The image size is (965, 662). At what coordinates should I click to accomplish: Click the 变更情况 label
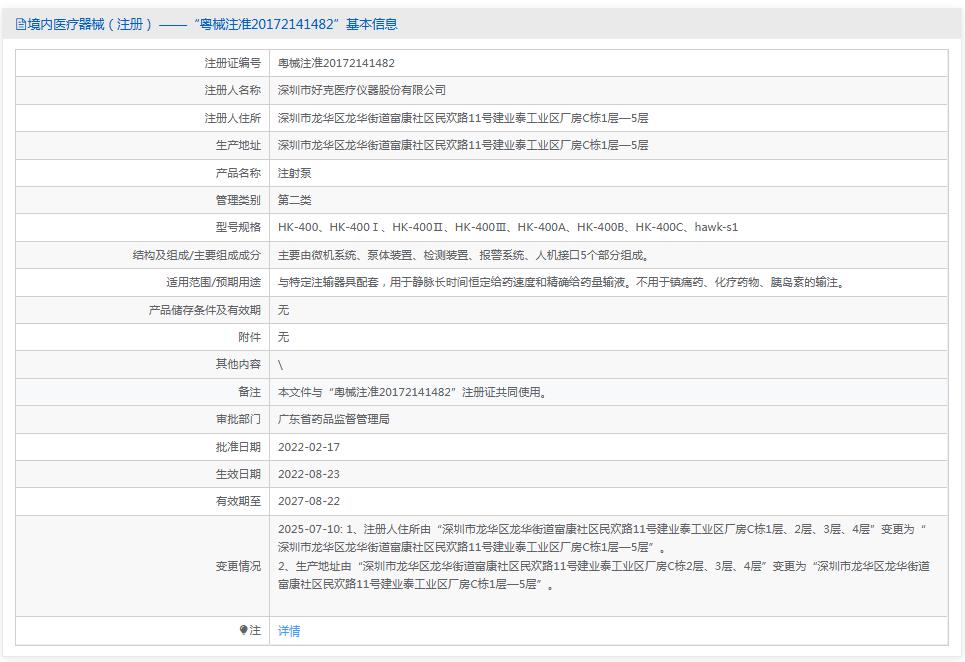pyautogui.click(x=238, y=566)
